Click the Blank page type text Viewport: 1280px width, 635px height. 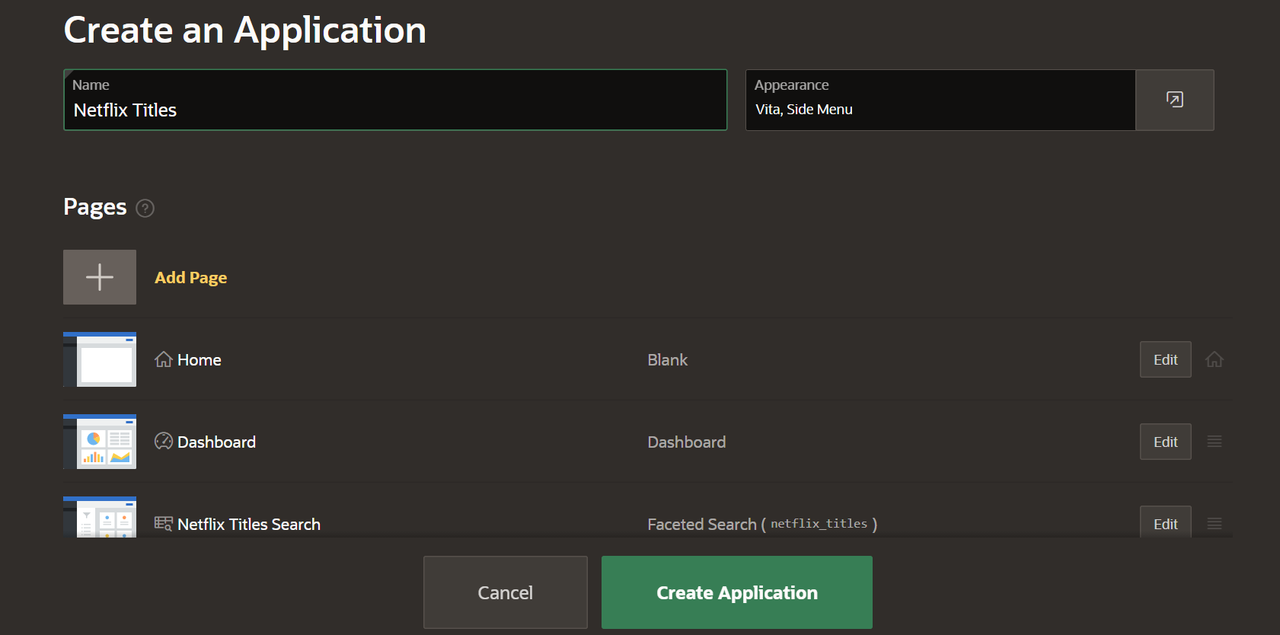(668, 360)
